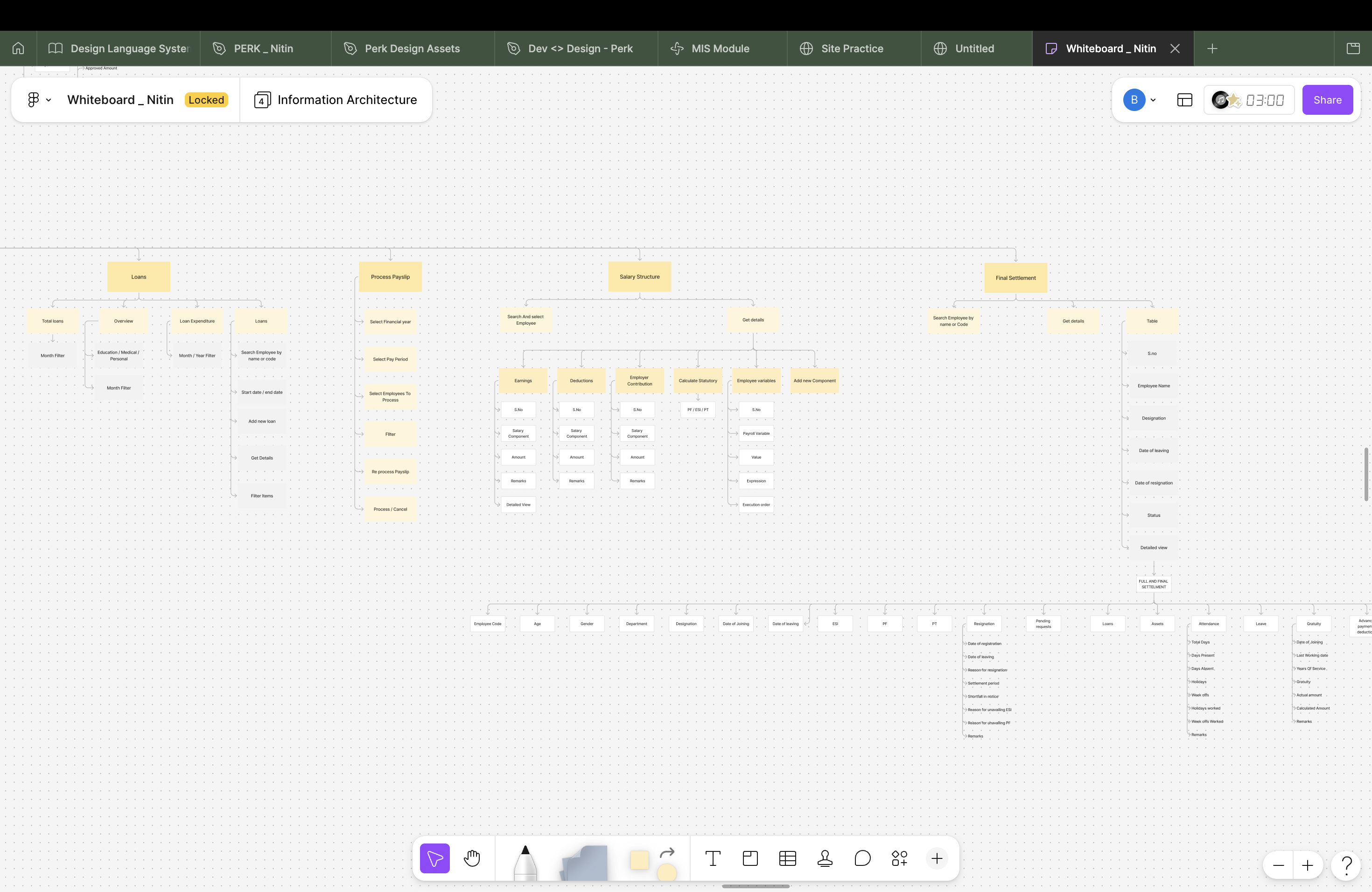Click the Earnings node

tap(523, 380)
